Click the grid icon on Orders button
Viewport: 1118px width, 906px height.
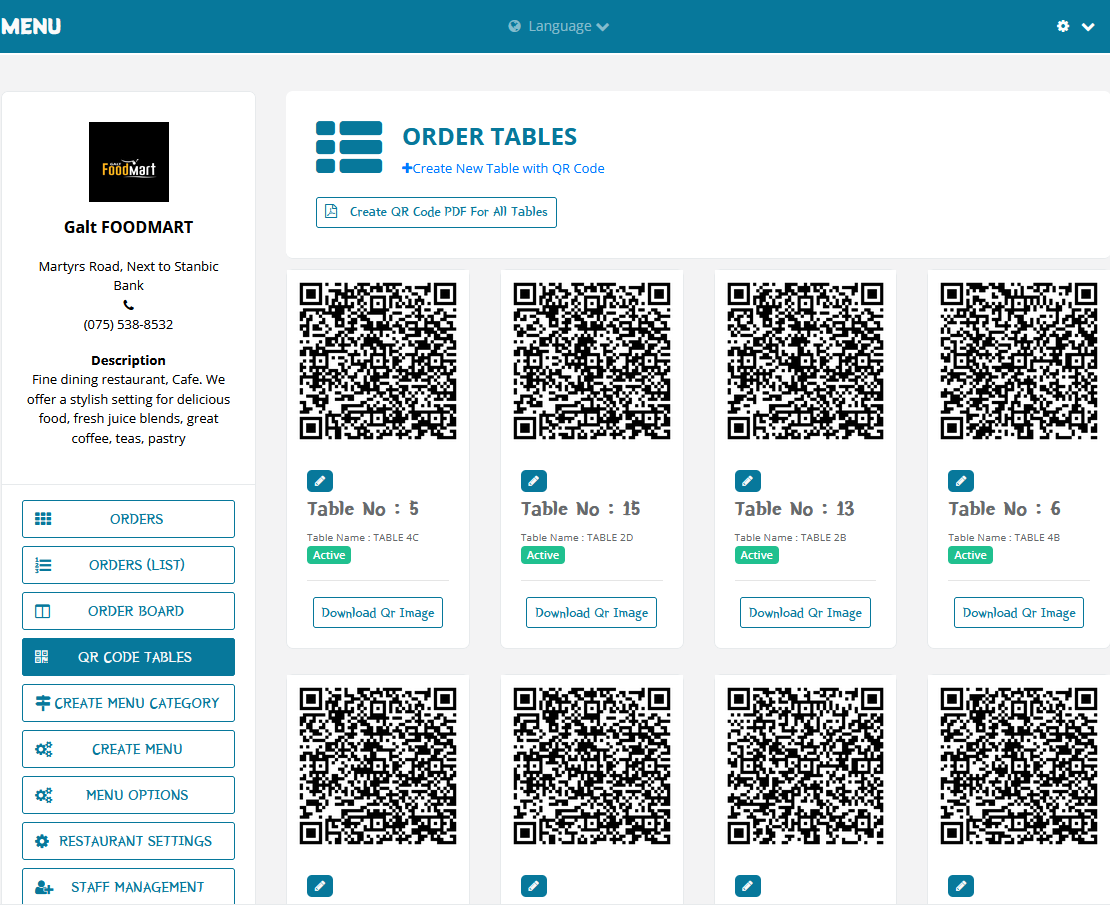[x=43, y=519]
